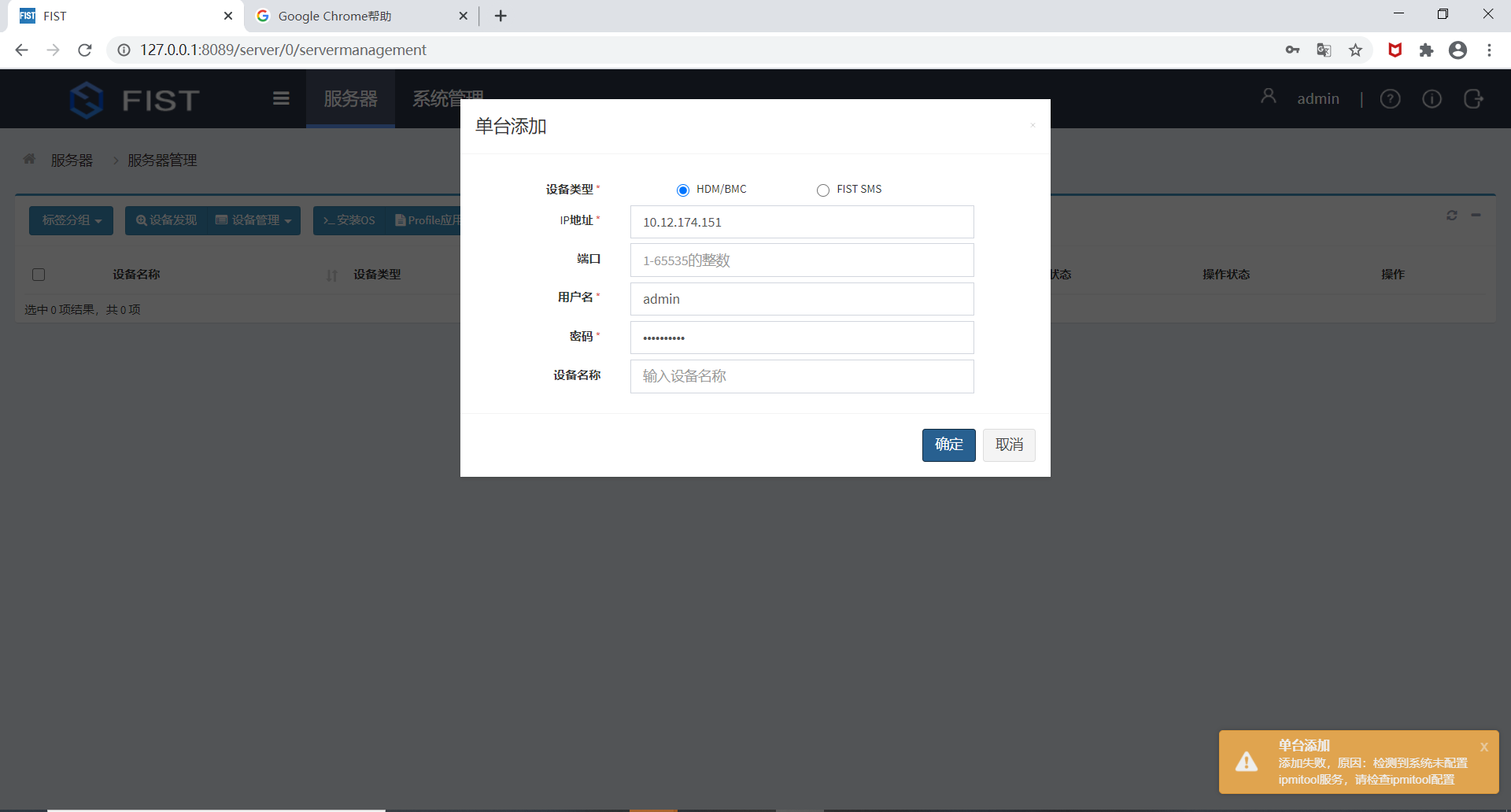Image resolution: width=1511 pixels, height=812 pixels.
Task: Sort by the 设备名称 column sort icon
Action: coord(332,275)
